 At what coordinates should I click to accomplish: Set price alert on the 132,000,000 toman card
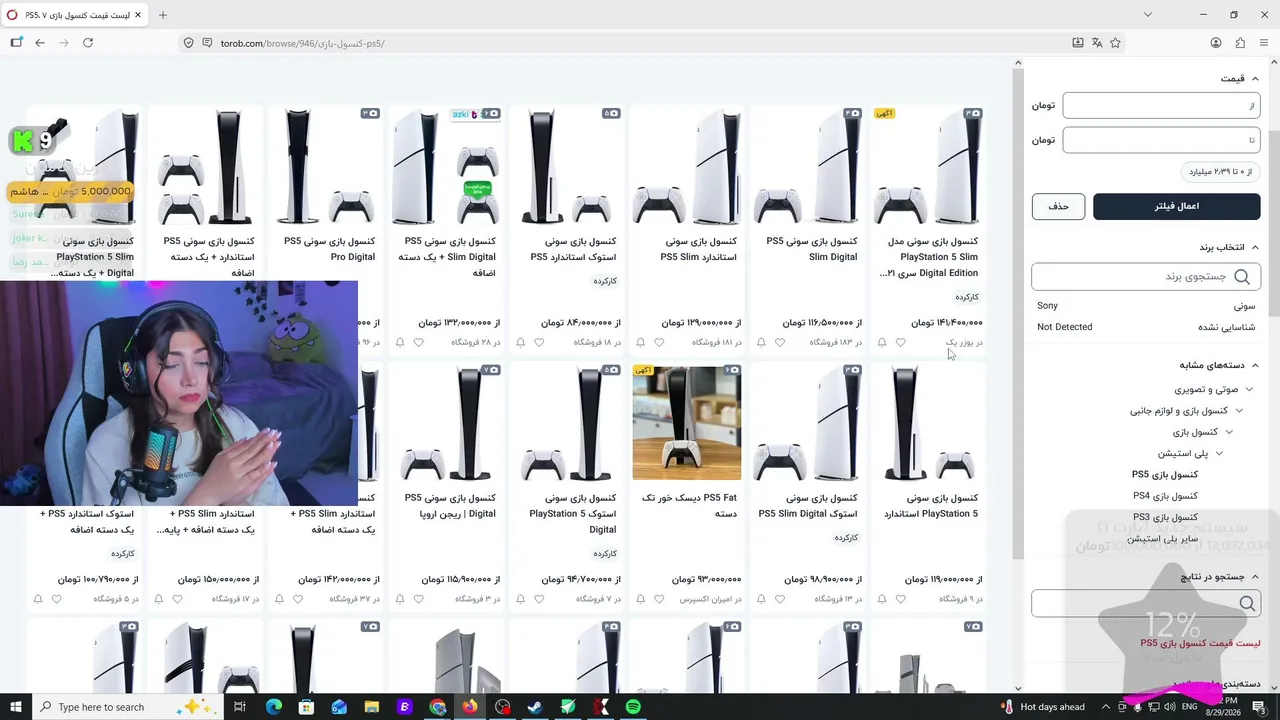(400, 342)
